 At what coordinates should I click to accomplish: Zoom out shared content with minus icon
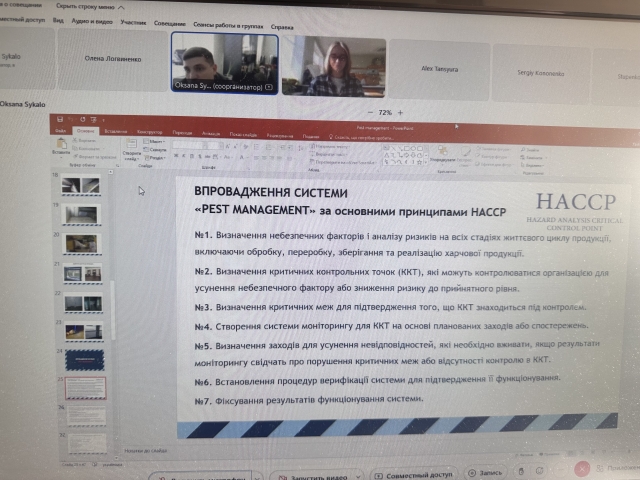(370, 112)
